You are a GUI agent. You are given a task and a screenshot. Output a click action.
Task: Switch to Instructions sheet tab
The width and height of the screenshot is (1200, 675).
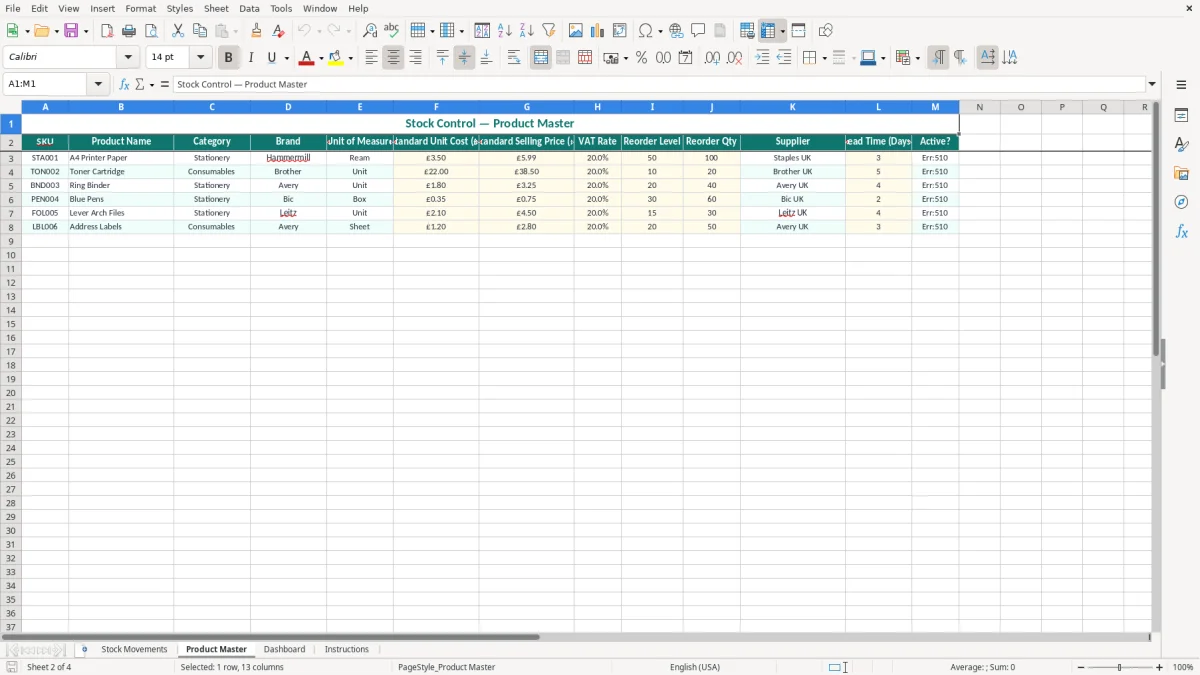pos(347,649)
